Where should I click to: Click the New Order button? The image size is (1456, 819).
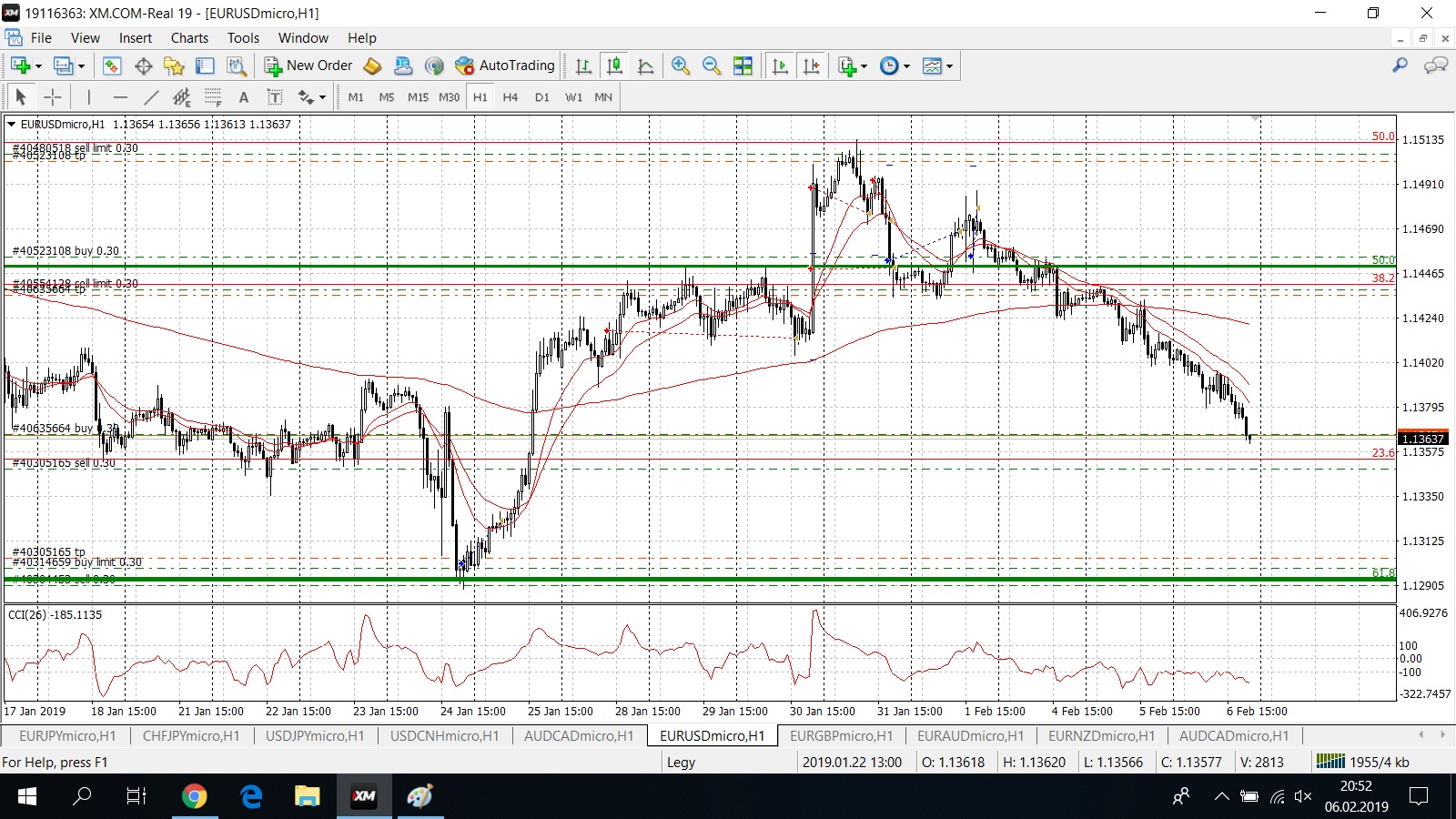pos(308,66)
